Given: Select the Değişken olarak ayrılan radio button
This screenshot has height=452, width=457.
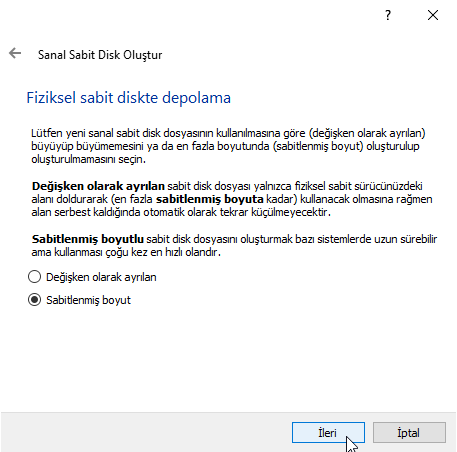Looking at the screenshot, I should pos(34,277).
